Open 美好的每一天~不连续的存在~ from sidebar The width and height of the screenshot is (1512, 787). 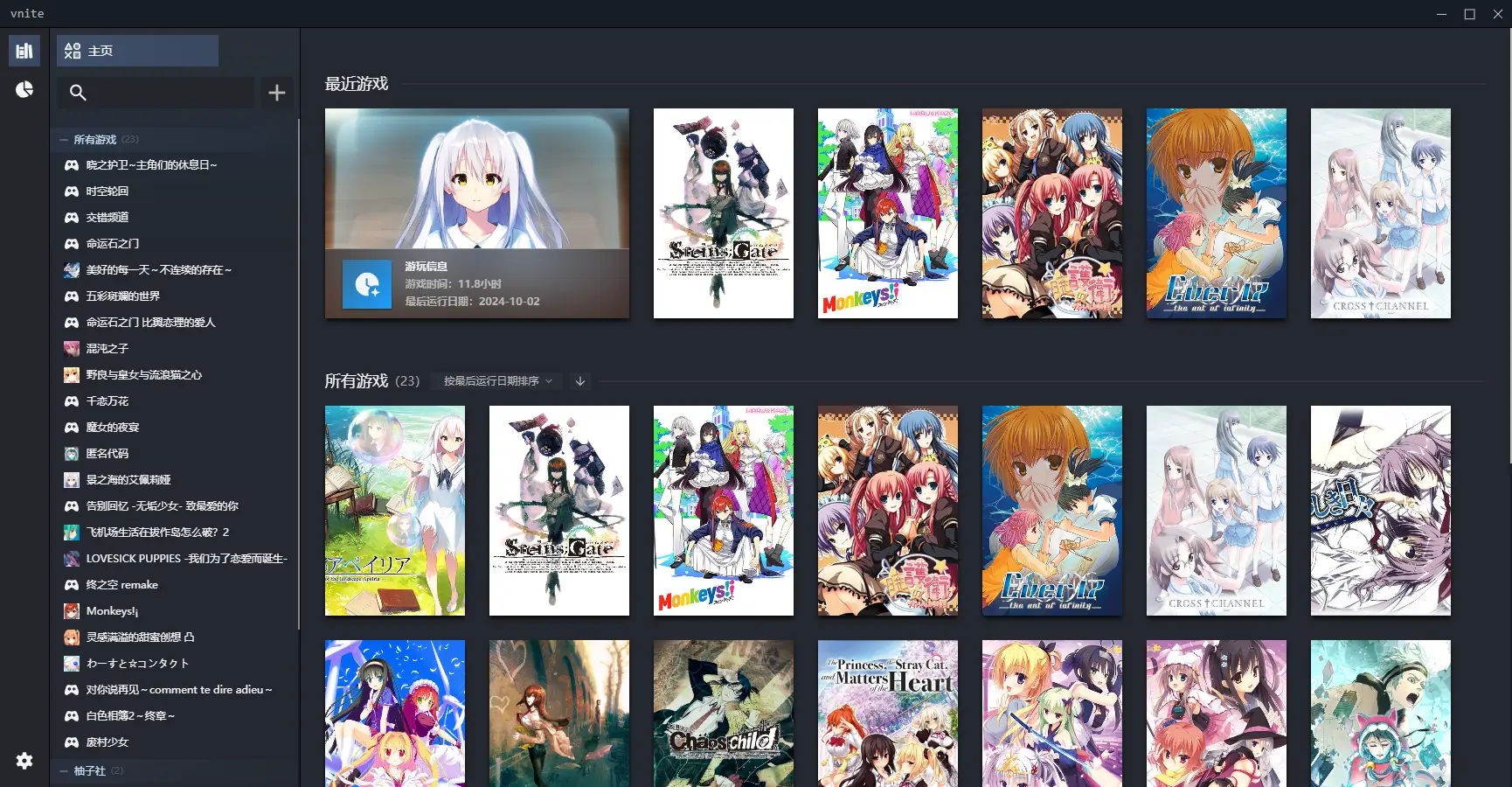pyautogui.click(x=174, y=270)
